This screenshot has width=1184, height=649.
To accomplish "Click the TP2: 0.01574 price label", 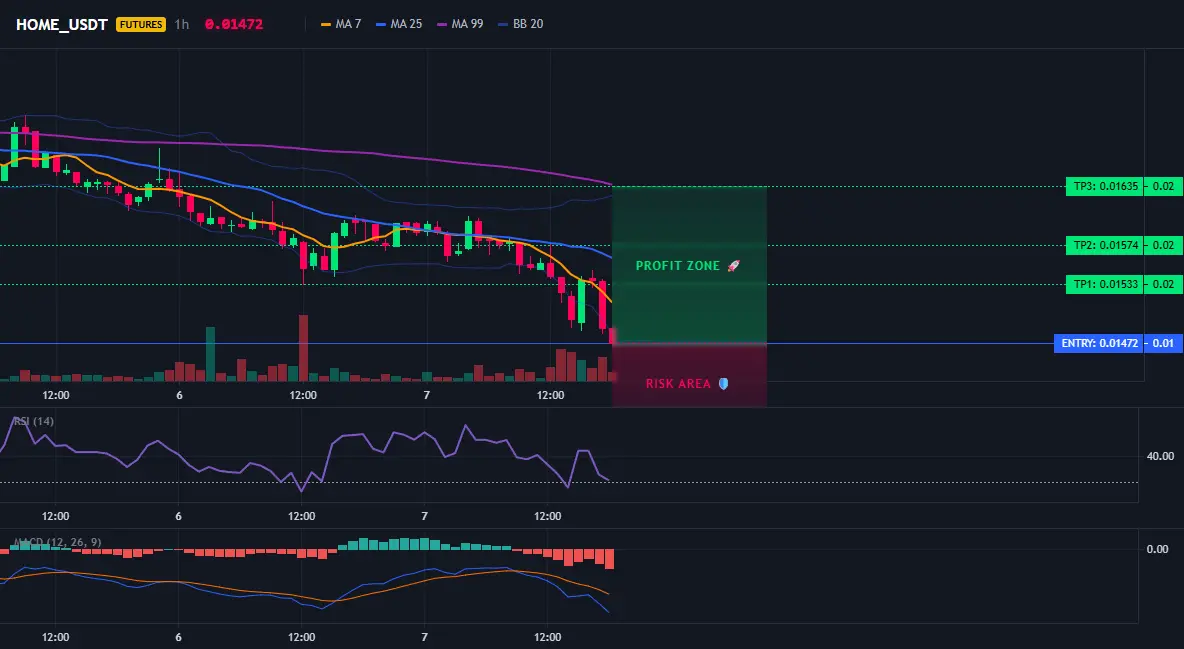I will 1103,246.
